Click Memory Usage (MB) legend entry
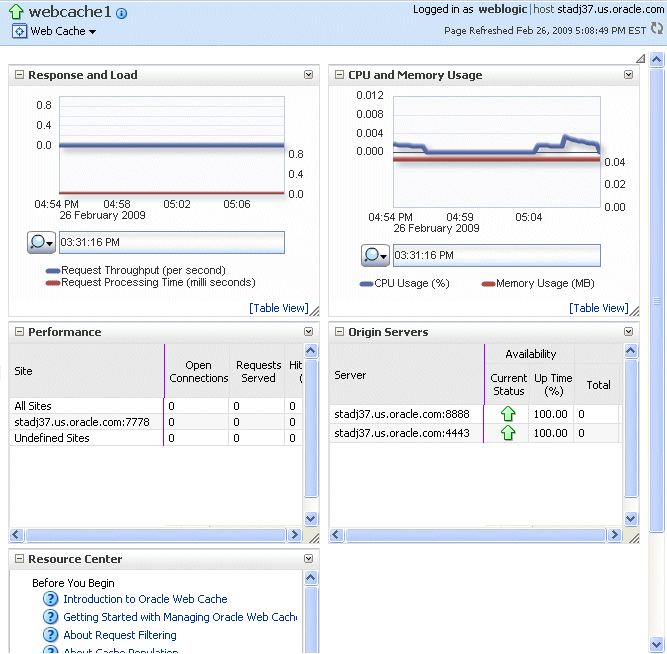 (x=538, y=283)
